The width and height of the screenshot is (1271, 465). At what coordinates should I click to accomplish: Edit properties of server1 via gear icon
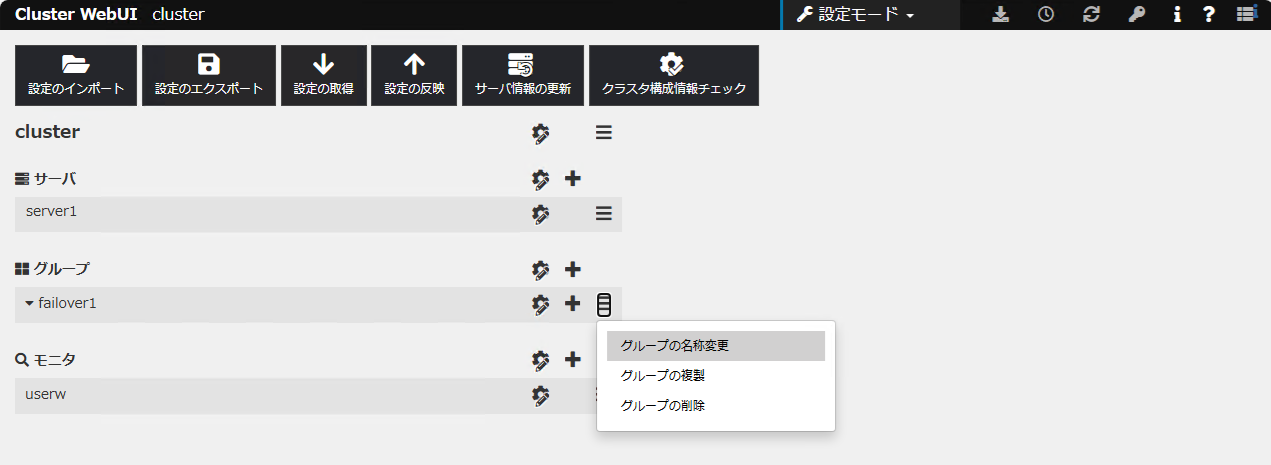click(x=541, y=214)
